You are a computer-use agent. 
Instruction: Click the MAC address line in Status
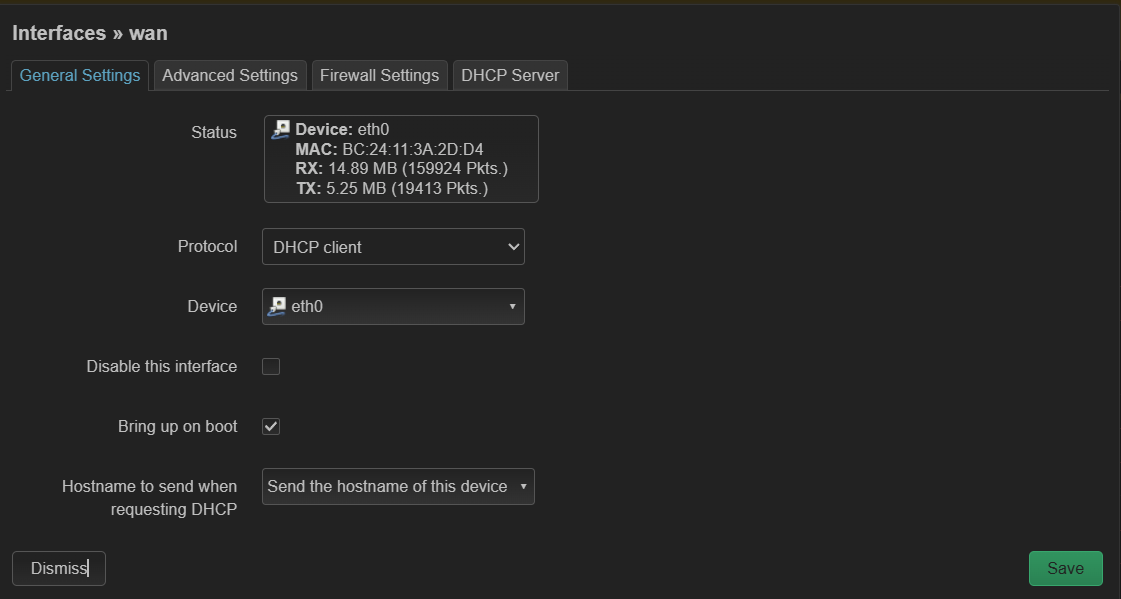click(389, 149)
